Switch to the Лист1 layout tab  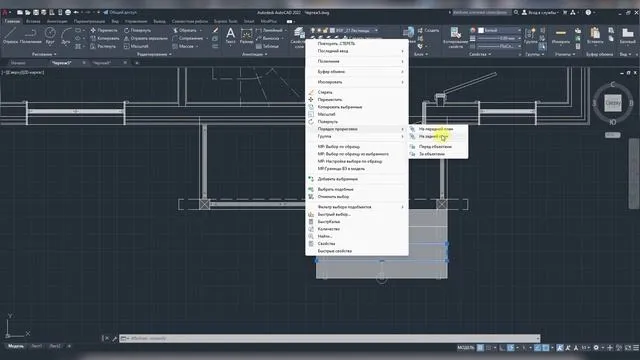pyautogui.click(x=36, y=346)
